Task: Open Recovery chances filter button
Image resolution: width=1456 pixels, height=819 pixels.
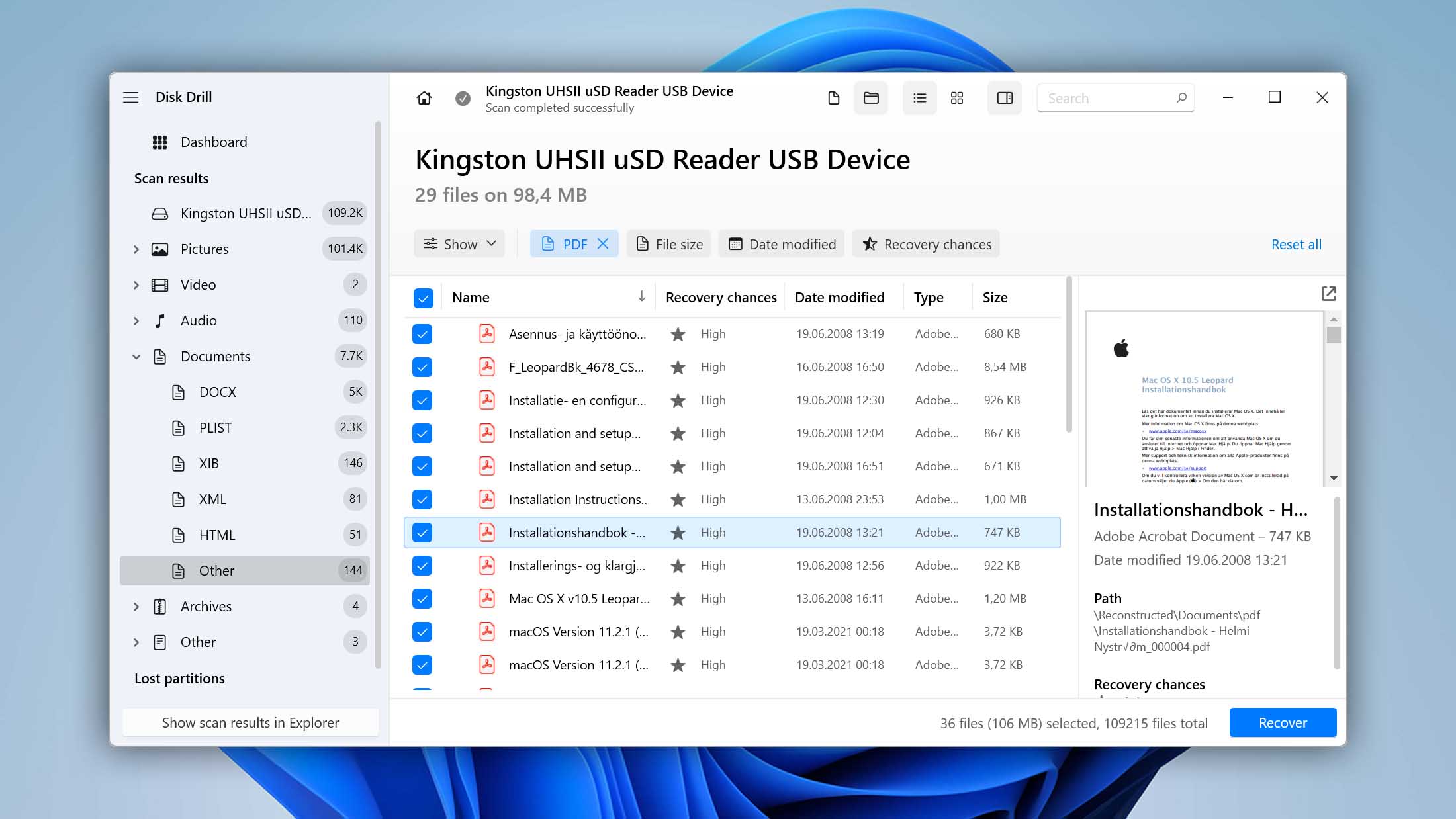Action: pos(926,244)
